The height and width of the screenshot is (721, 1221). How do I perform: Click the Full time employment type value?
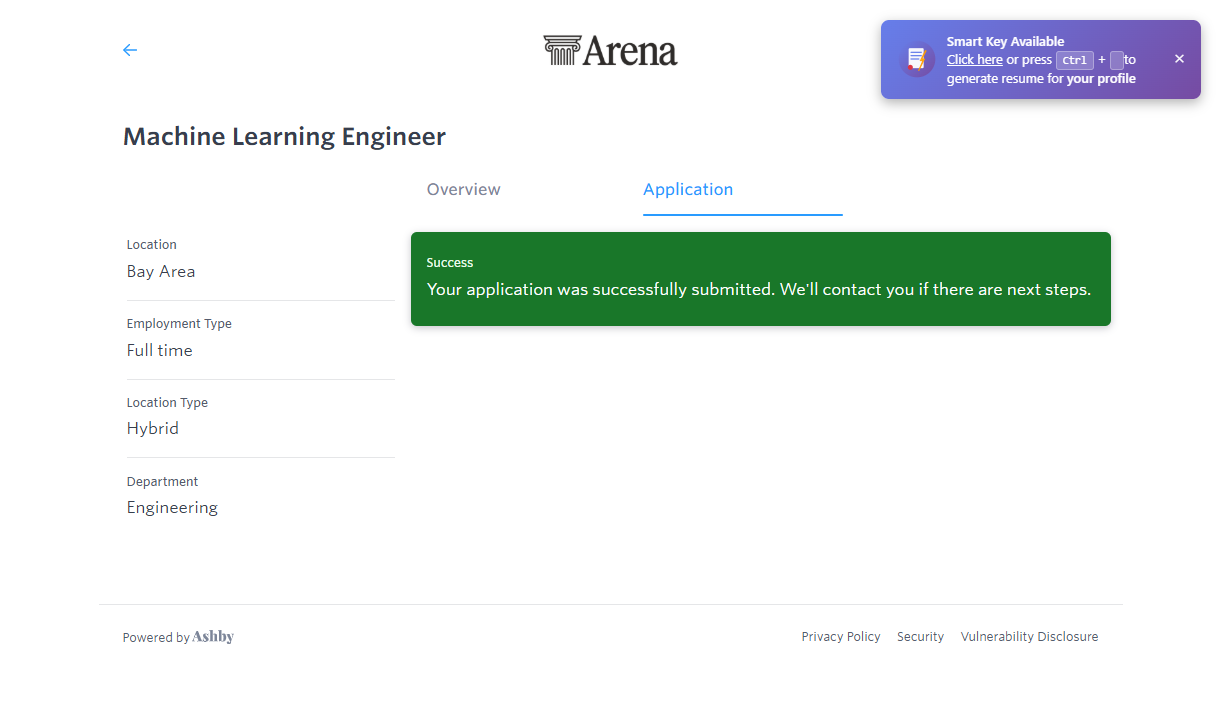[x=160, y=351]
